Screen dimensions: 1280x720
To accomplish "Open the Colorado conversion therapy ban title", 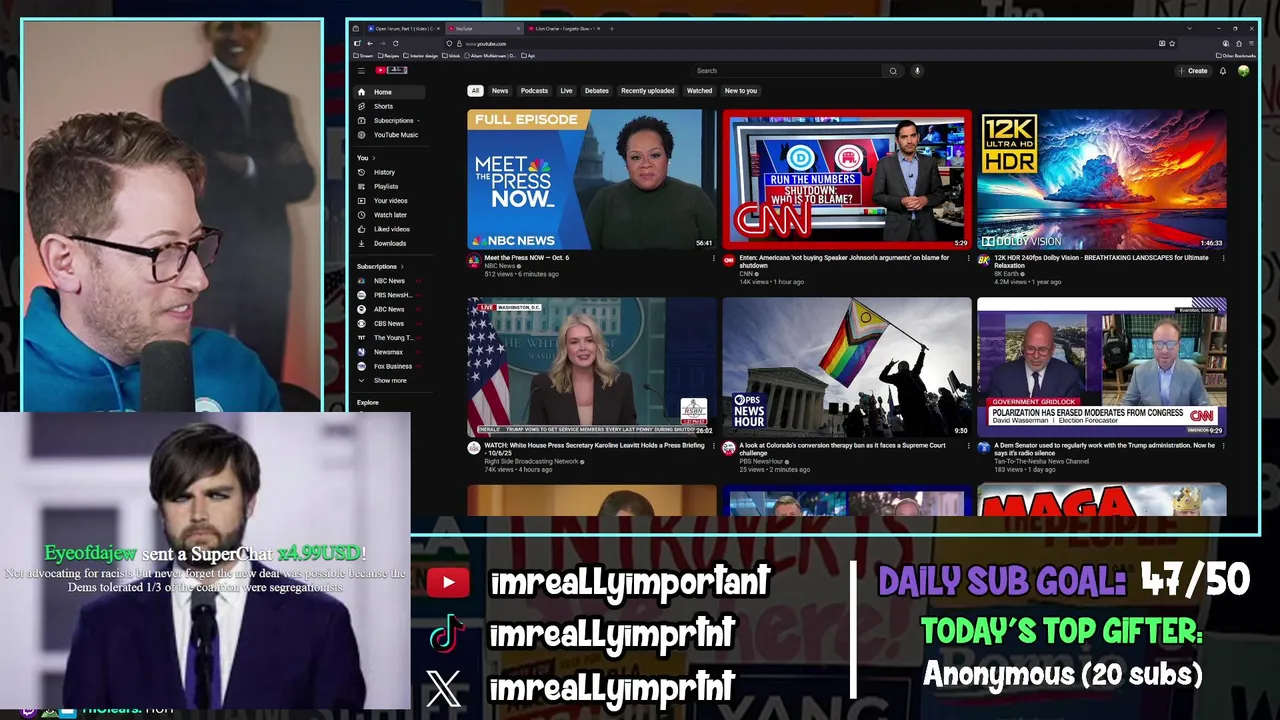I will tap(843, 449).
